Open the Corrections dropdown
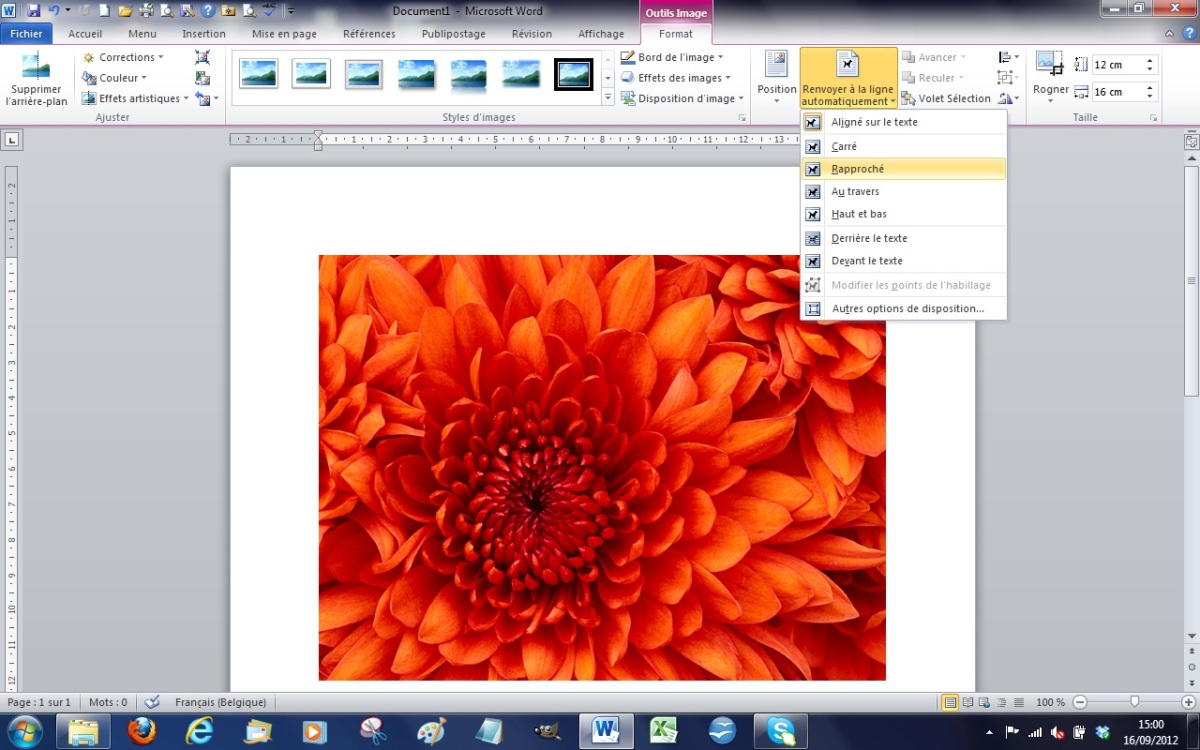1200x750 pixels. pyautogui.click(x=124, y=57)
